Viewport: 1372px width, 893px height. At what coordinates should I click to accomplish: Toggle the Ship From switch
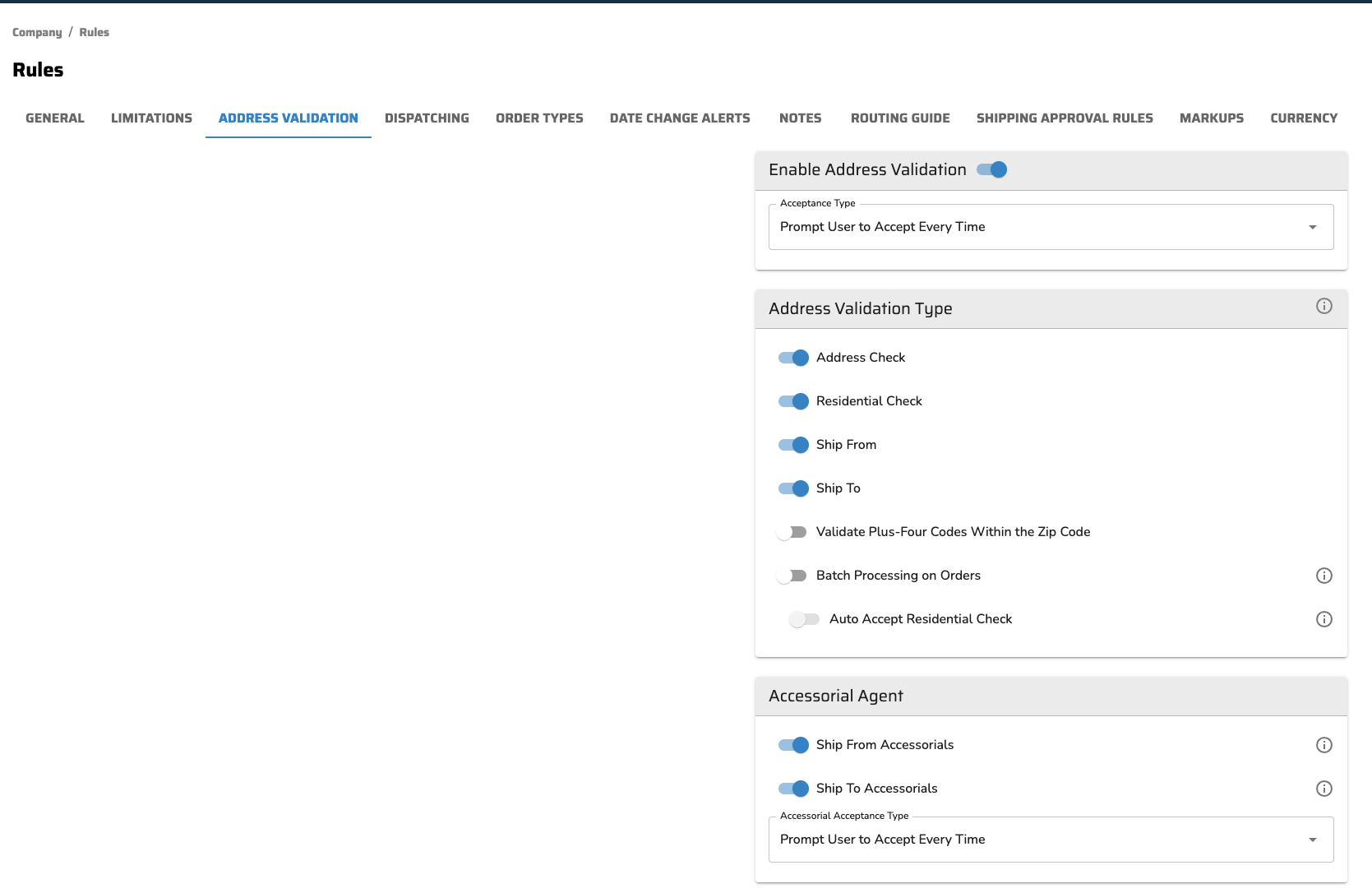point(793,445)
